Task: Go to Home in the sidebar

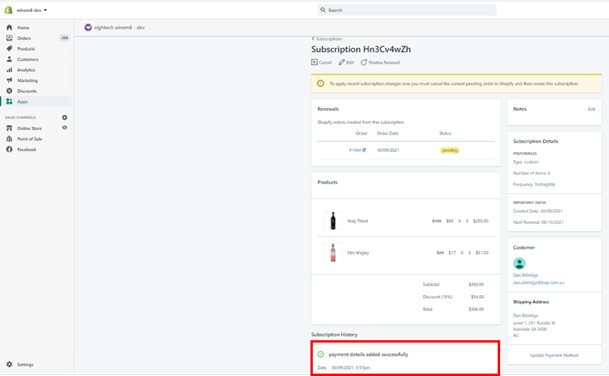Action: point(23,28)
